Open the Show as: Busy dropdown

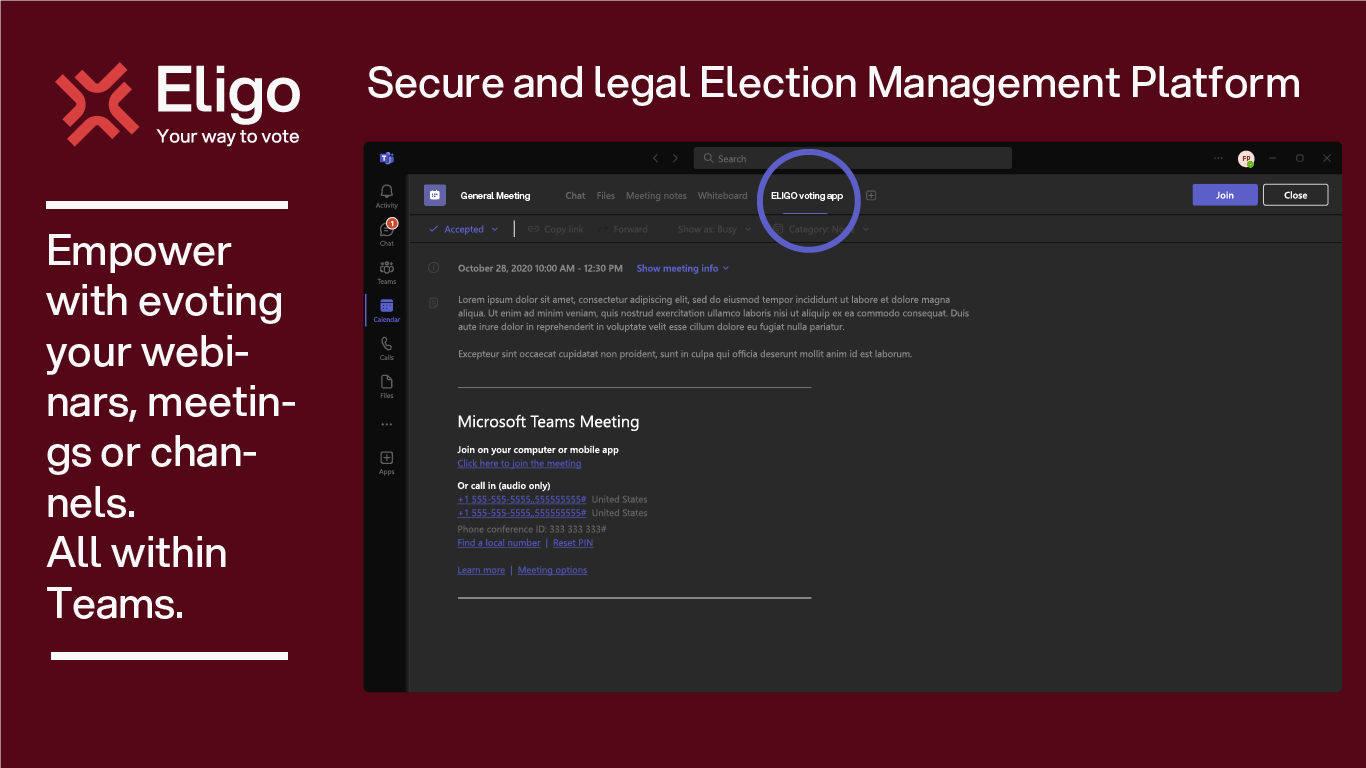(x=714, y=229)
